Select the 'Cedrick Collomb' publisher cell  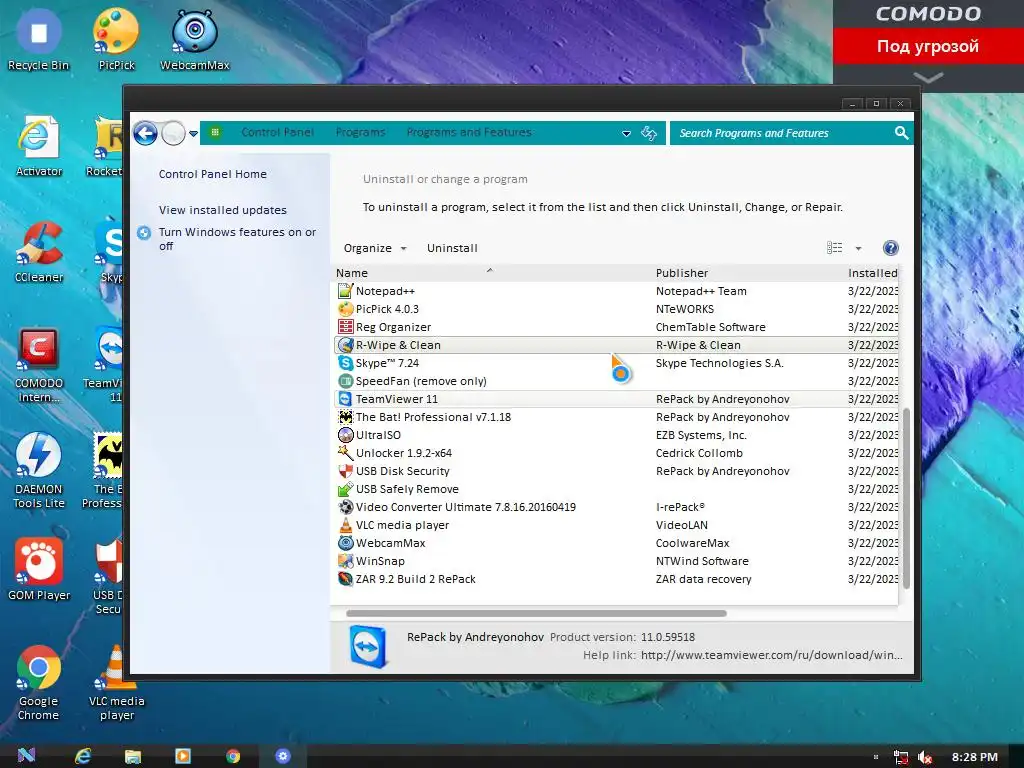tap(699, 453)
